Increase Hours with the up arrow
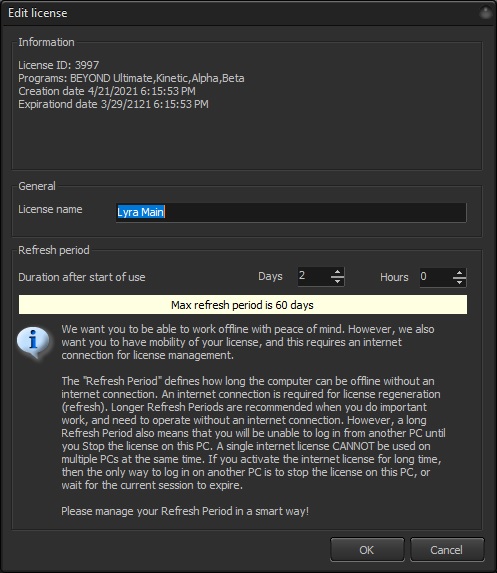The height and width of the screenshot is (573, 497). [x=459, y=272]
